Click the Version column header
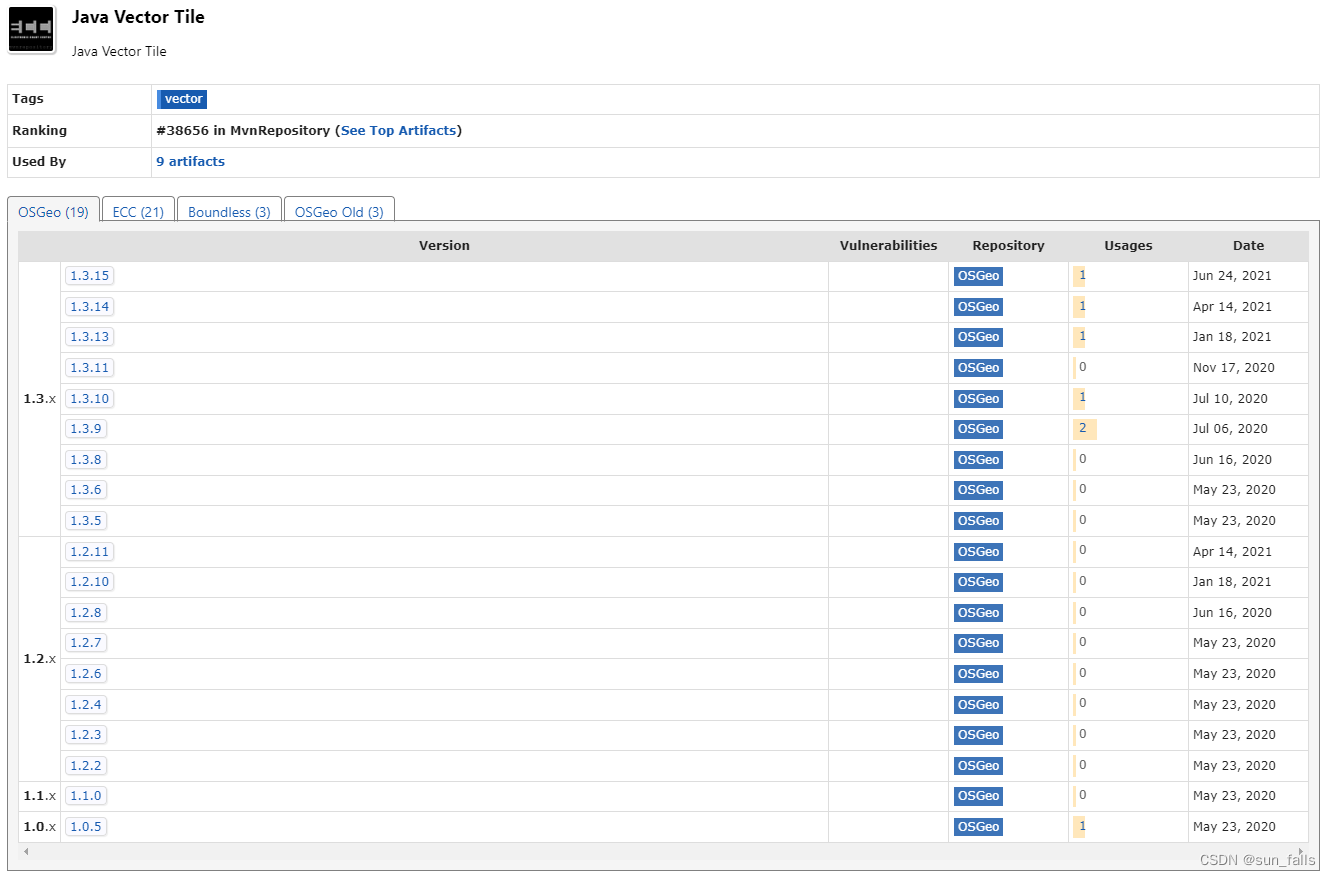Image resolution: width=1331 pixels, height=876 pixels. [x=444, y=245]
